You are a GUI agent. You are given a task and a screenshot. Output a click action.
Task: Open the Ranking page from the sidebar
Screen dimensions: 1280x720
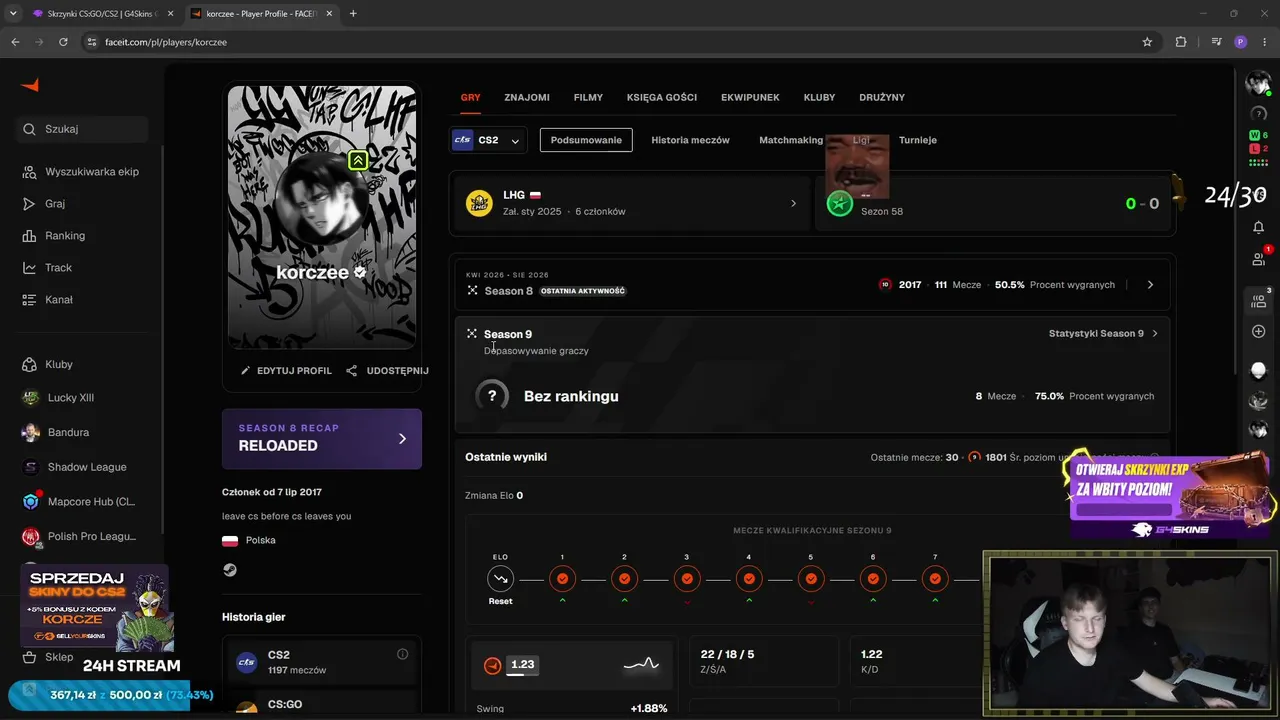click(54, 236)
